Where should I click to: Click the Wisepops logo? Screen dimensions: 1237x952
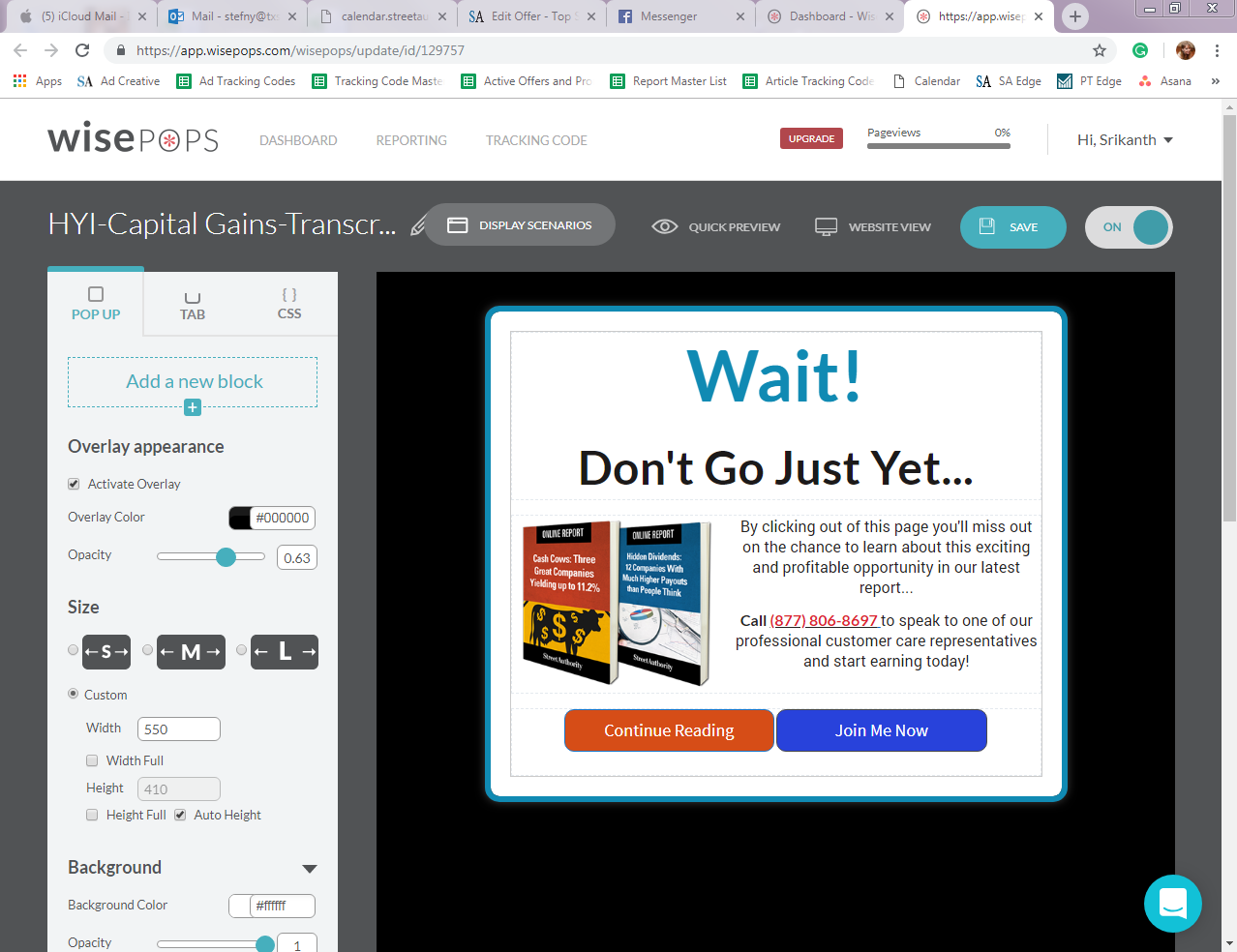[x=133, y=139]
